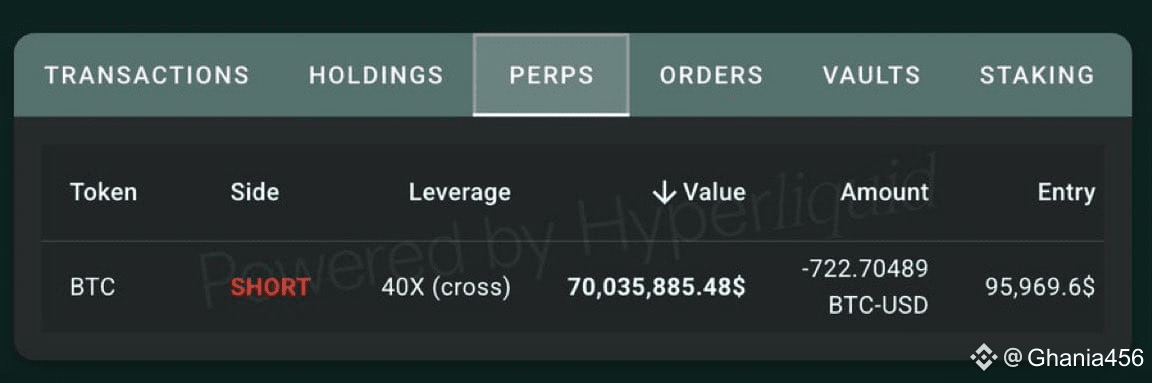Sort by Amount column header

point(885,193)
